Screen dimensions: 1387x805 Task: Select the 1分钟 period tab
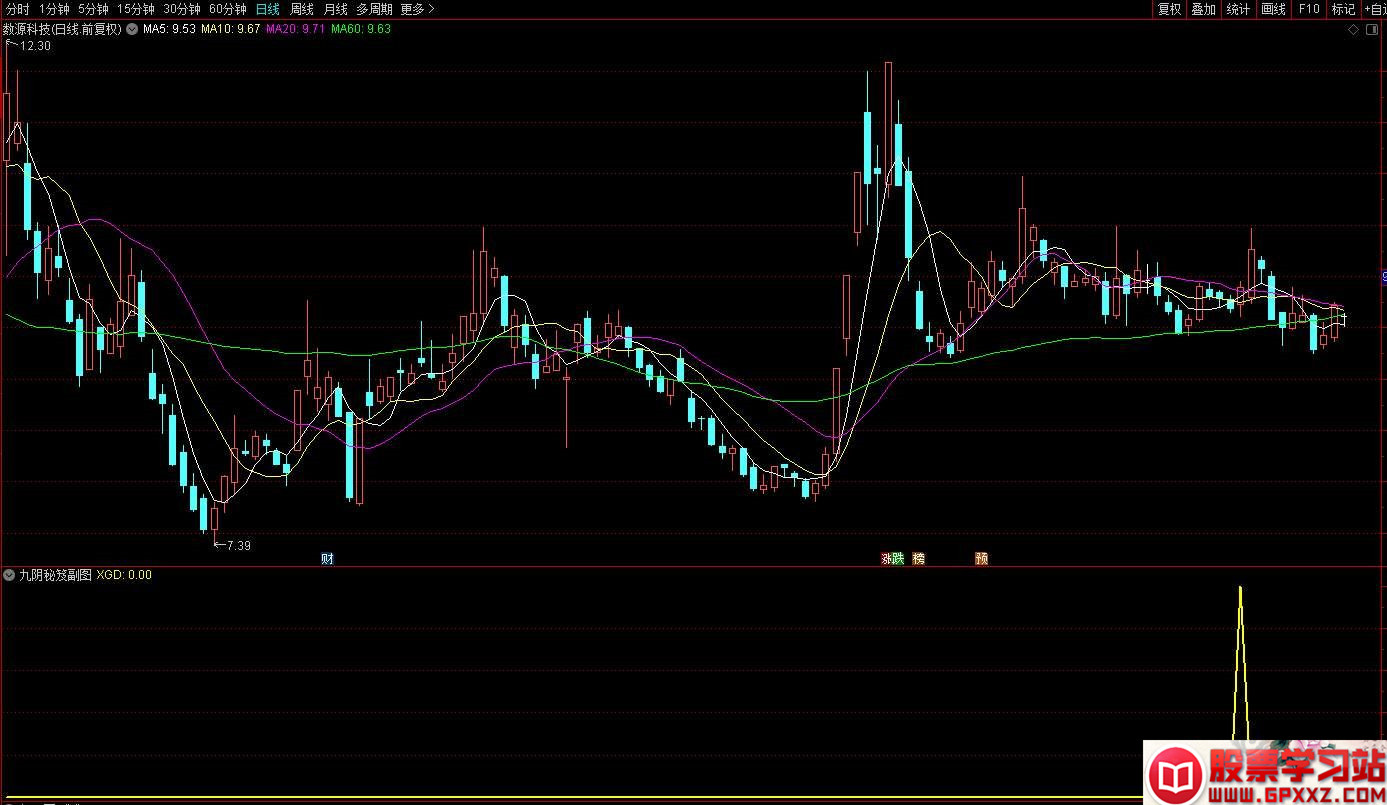(x=54, y=9)
